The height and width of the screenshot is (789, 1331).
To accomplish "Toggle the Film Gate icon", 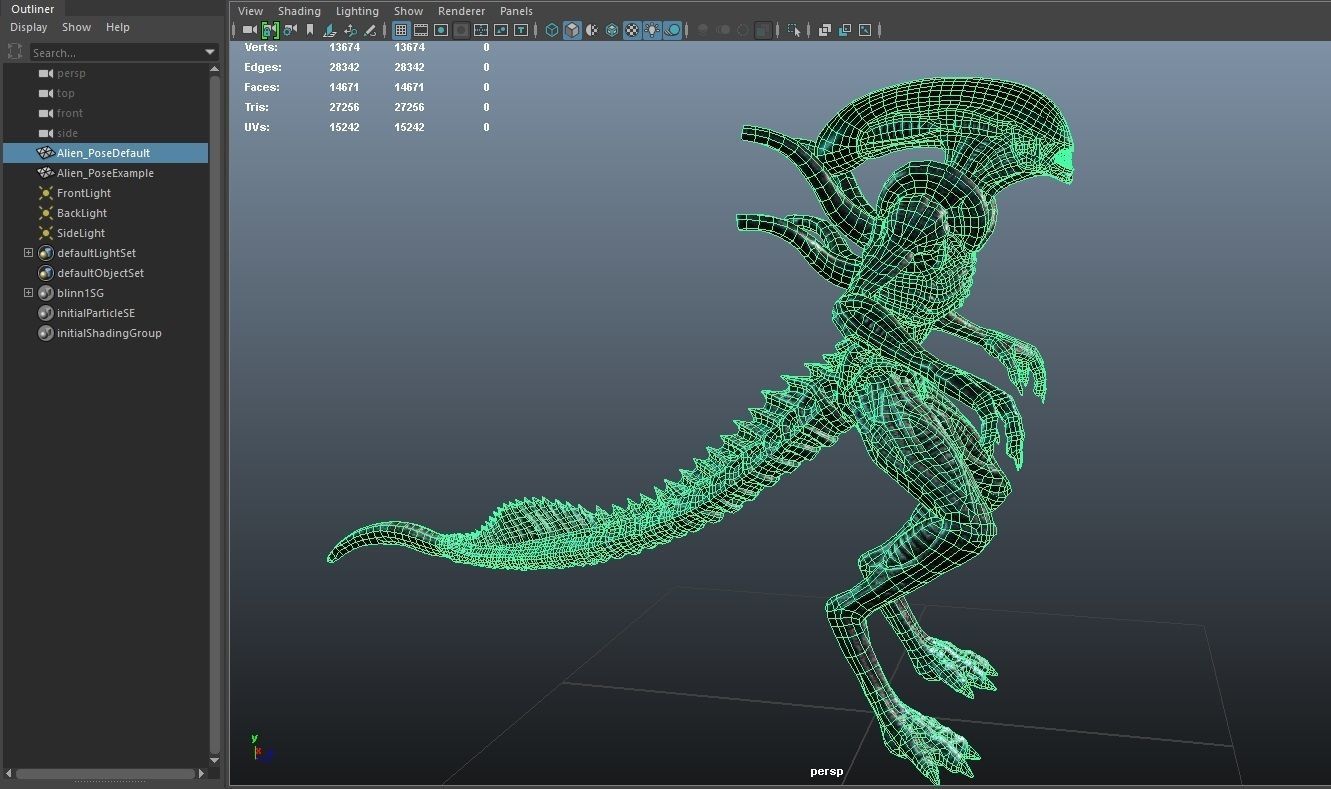I will pos(421,30).
